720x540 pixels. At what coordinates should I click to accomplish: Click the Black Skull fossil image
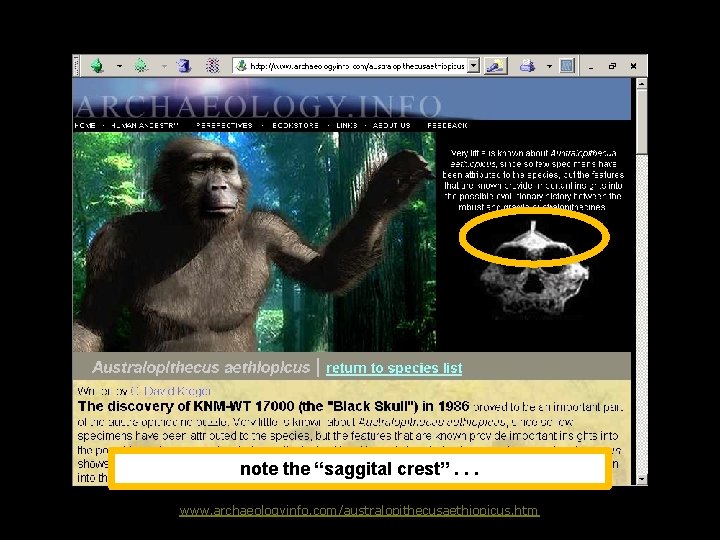pyautogui.click(x=534, y=270)
